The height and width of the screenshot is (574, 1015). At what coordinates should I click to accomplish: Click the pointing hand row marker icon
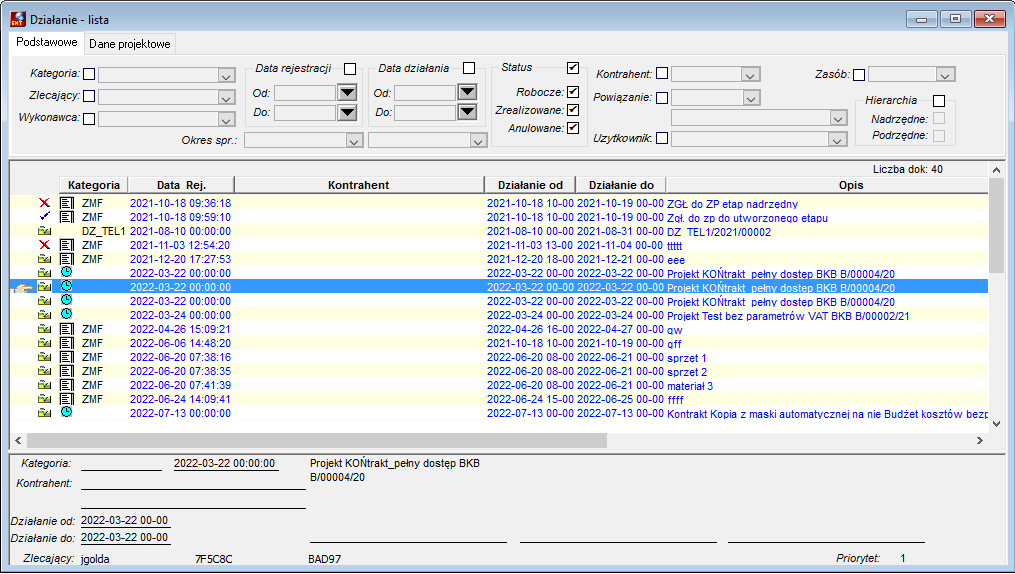coord(23,288)
